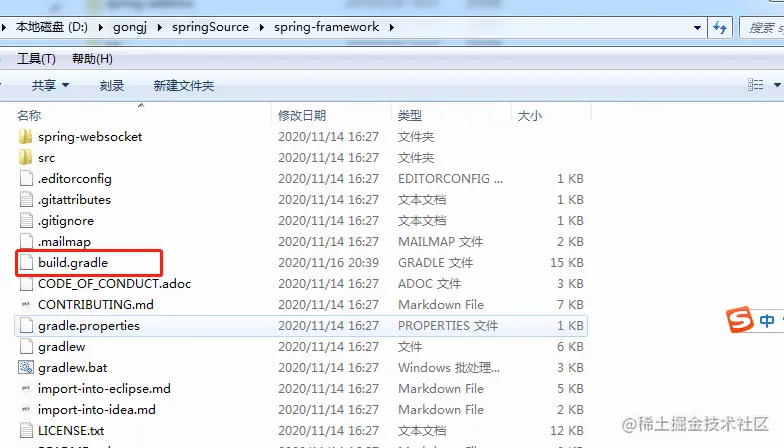Select the gradlew file name
The height and width of the screenshot is (448, 784).
point(62,346)
